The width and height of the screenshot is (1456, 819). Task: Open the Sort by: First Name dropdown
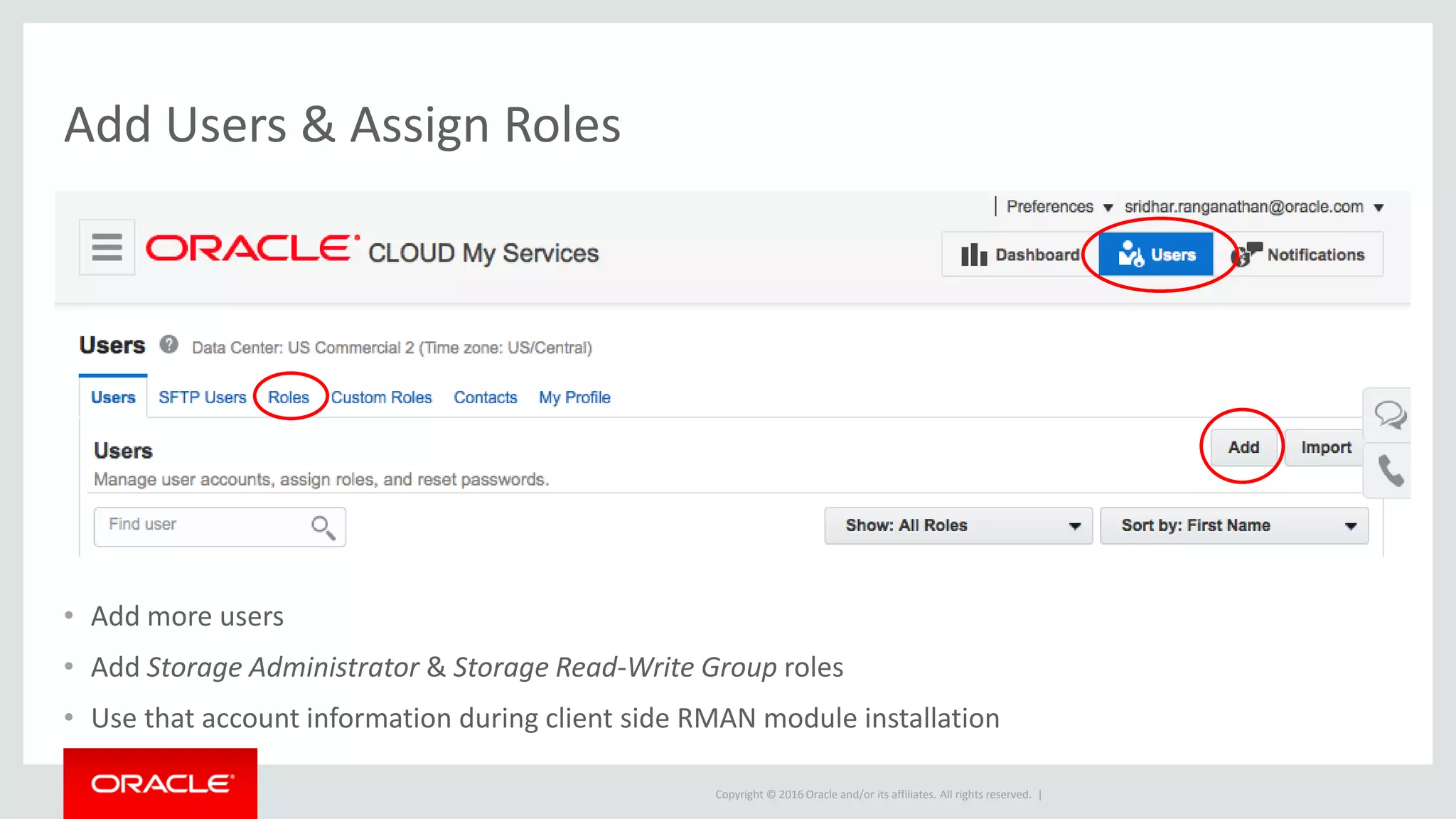pos(1234,526)
